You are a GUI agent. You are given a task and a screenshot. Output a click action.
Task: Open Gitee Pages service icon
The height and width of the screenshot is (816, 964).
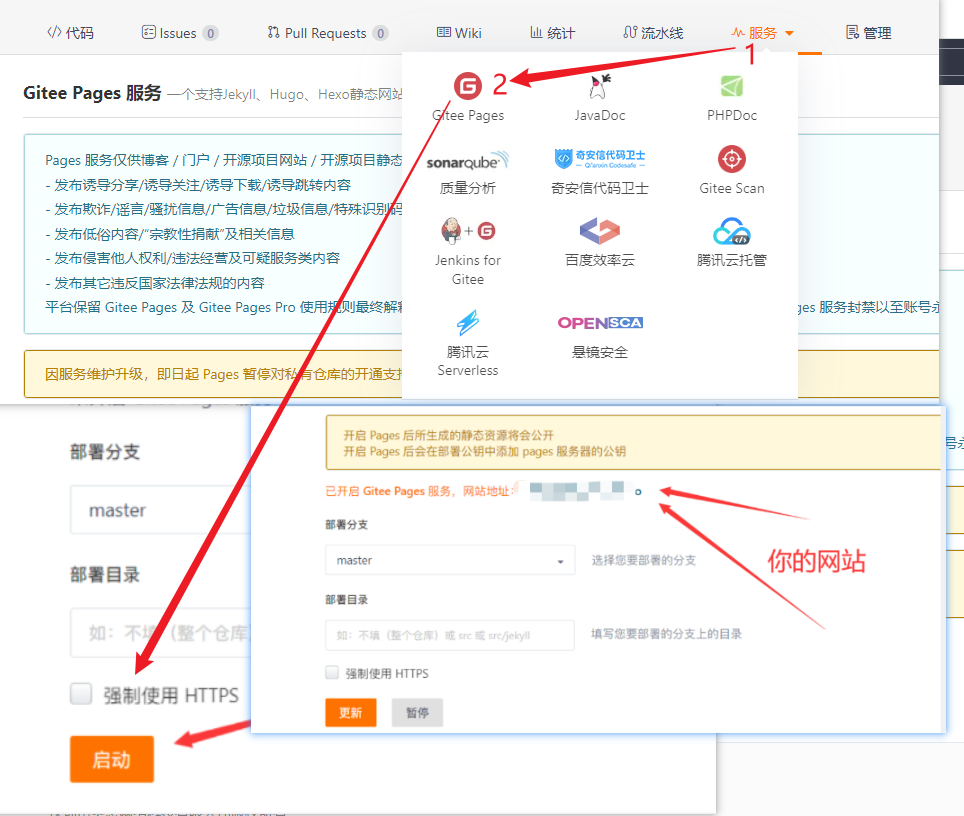(468, 86)
